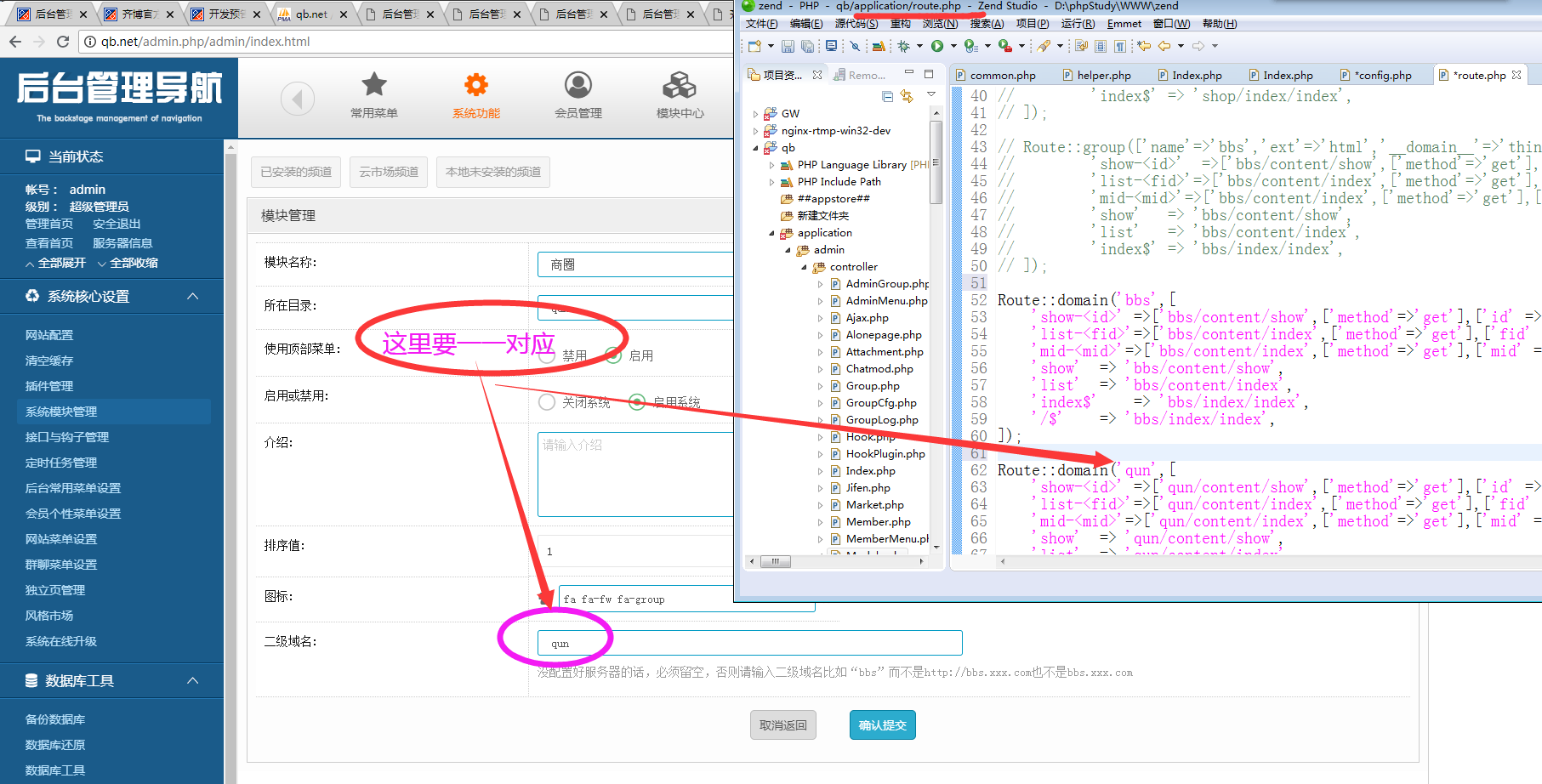Image resolution: width=1542 pixels, height=784 pixels.
Task: Click the project explorer horizontal scrollbar
Action: (775, 561)
